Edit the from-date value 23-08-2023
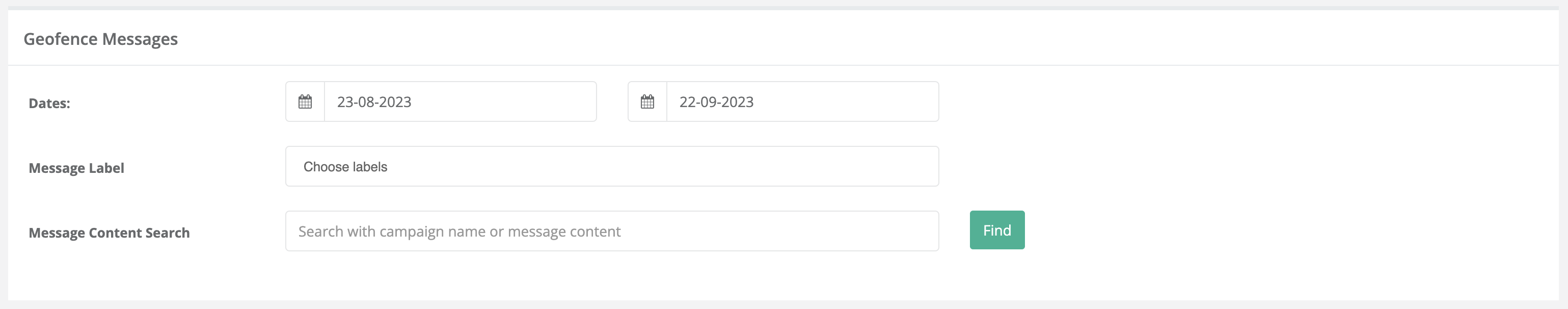Image resolution: width=1568 pixels, height=309 pixels. 374,102
